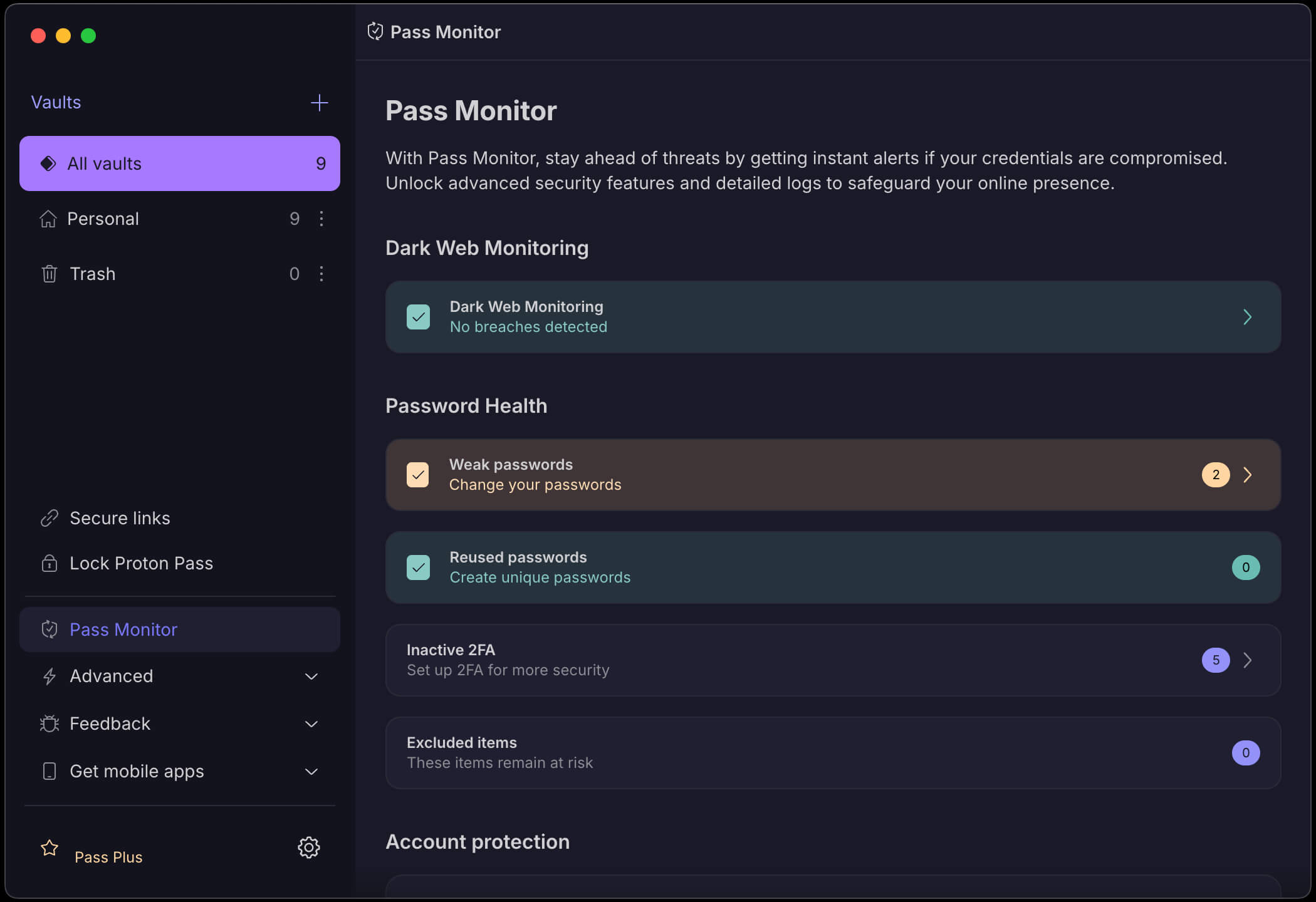The image size is (1316, 902).
Task: Click the Trash bin icon
Action: pos(50,274)
